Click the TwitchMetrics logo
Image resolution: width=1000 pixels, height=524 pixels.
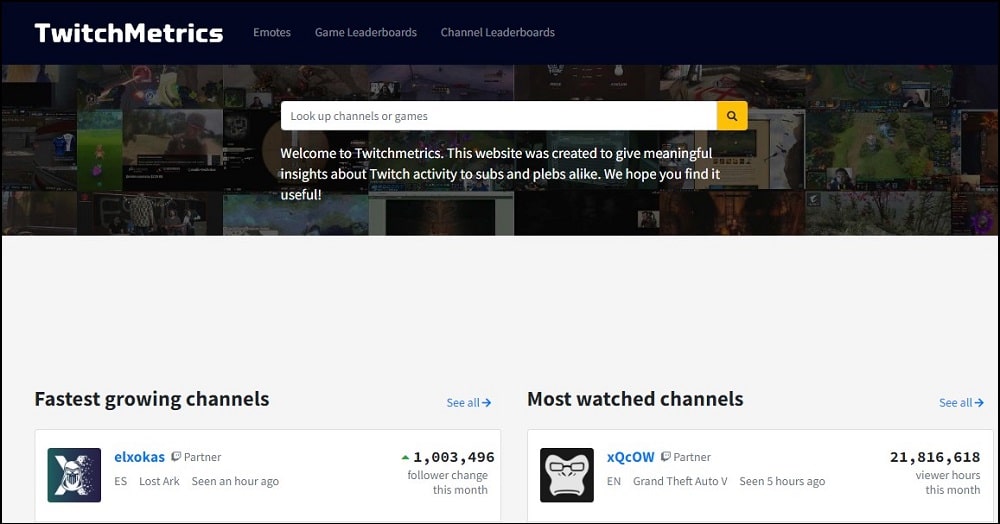[x=129, y=33]
